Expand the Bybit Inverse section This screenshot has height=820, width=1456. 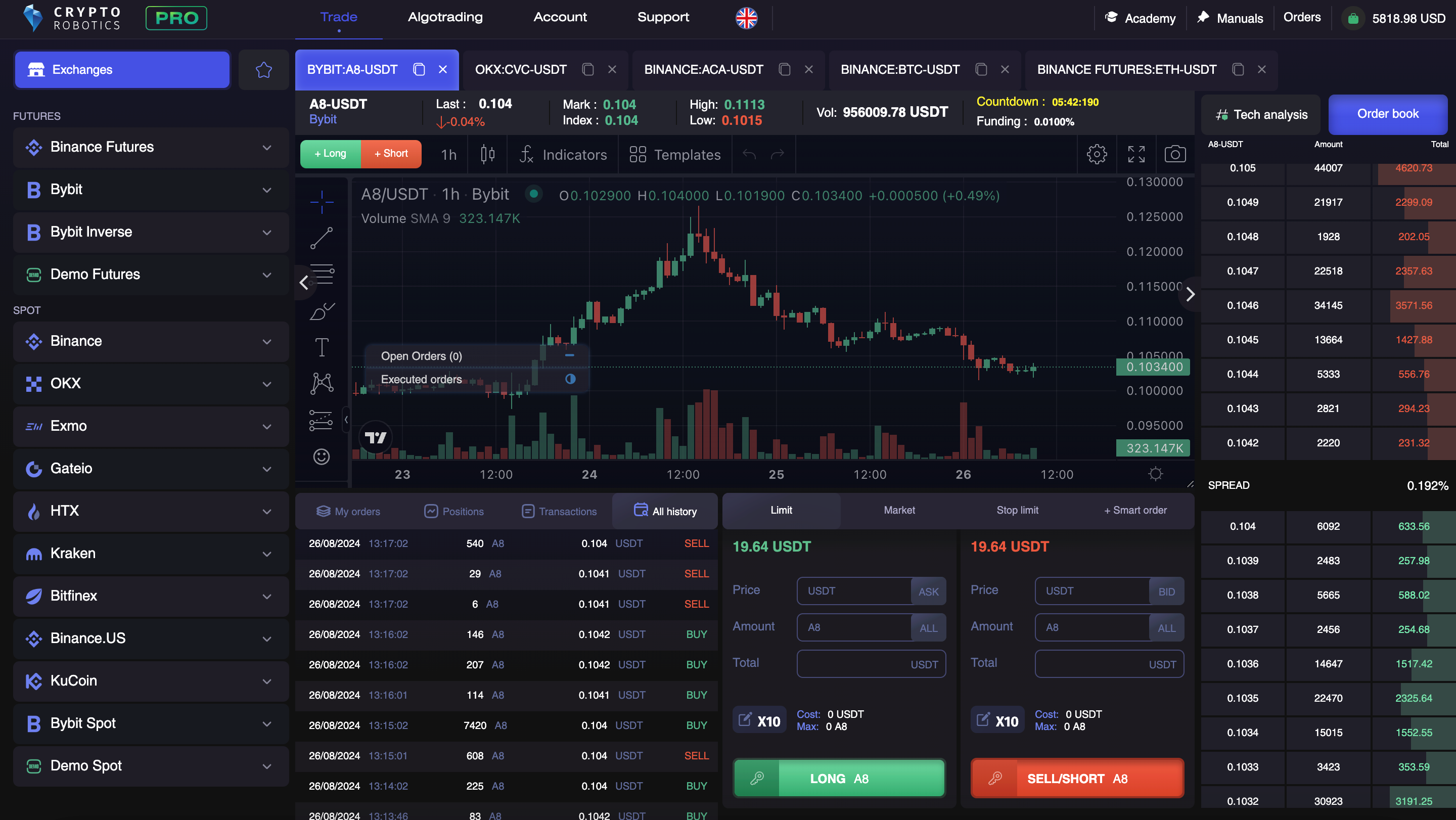pos(151,232)
